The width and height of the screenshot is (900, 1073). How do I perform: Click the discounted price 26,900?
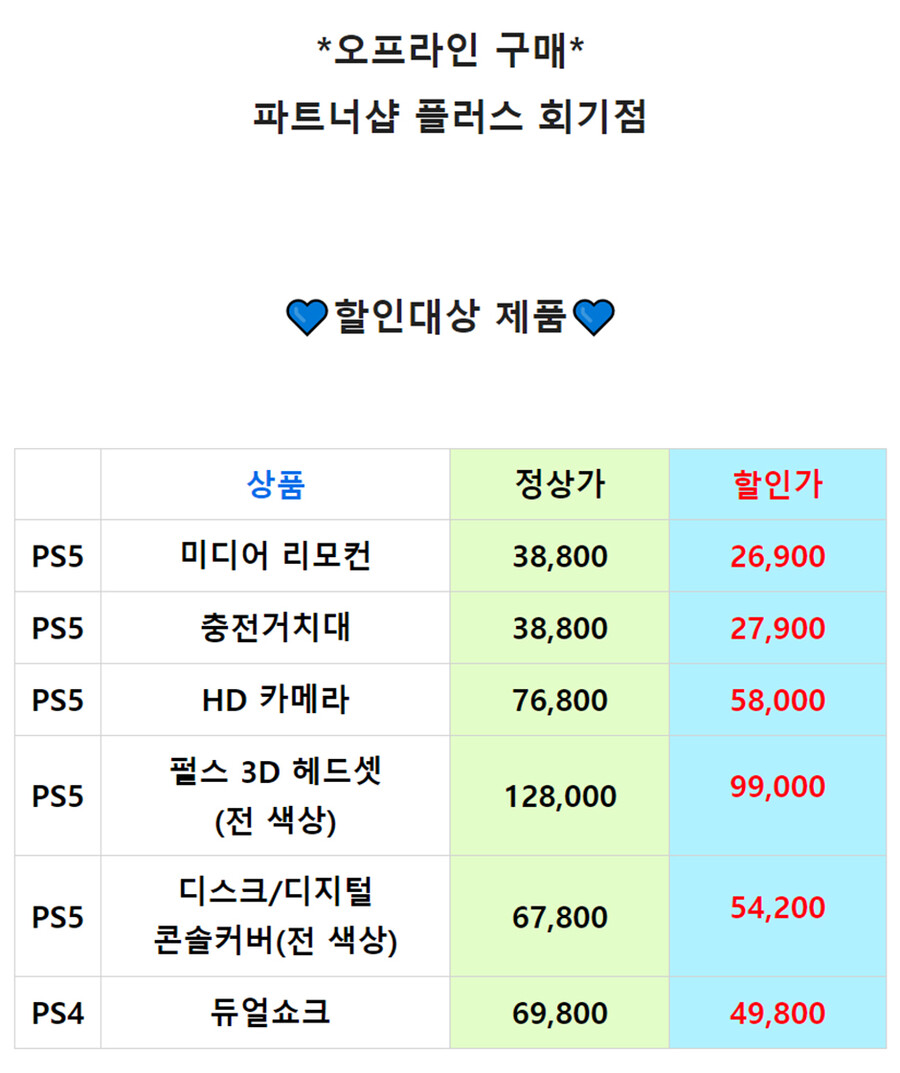point(777,556)
